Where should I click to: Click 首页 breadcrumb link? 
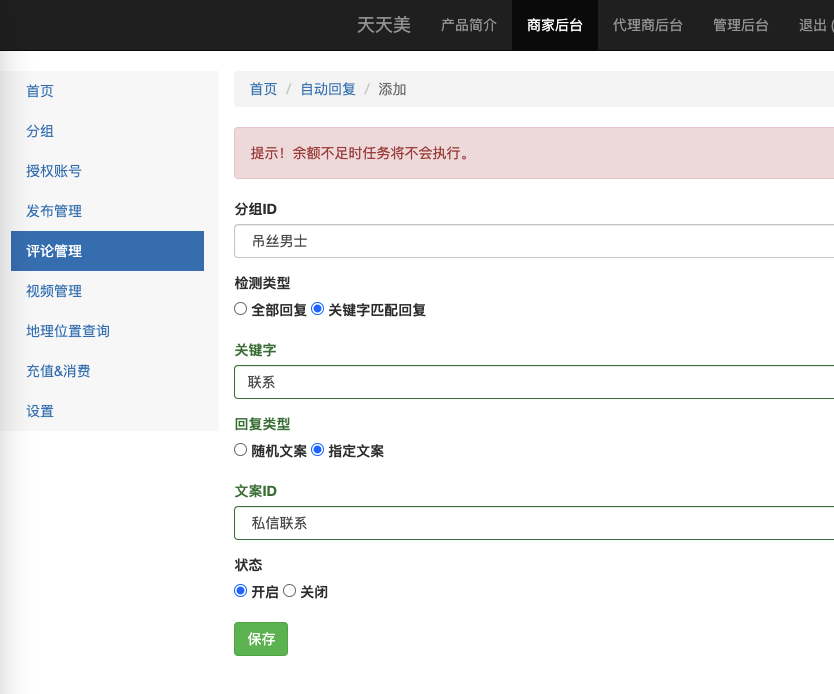[263, 89]
